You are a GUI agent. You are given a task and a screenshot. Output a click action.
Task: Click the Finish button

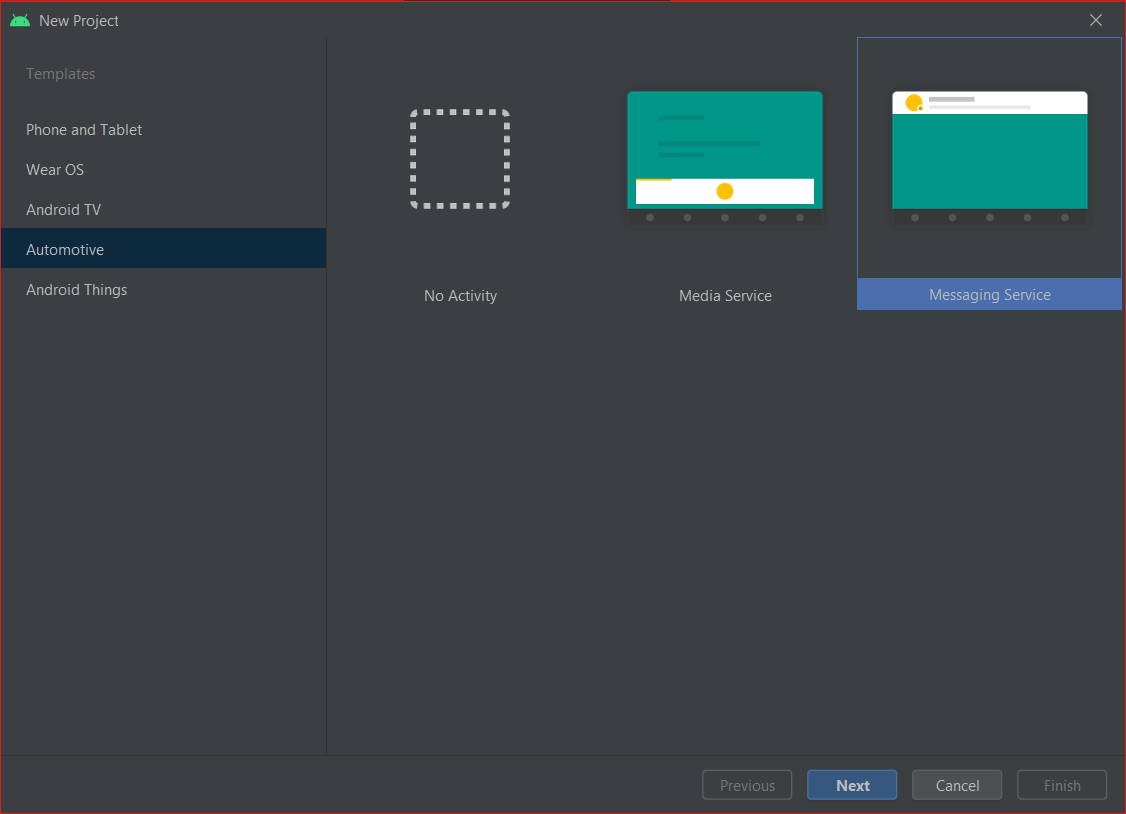pos(1062,785)
